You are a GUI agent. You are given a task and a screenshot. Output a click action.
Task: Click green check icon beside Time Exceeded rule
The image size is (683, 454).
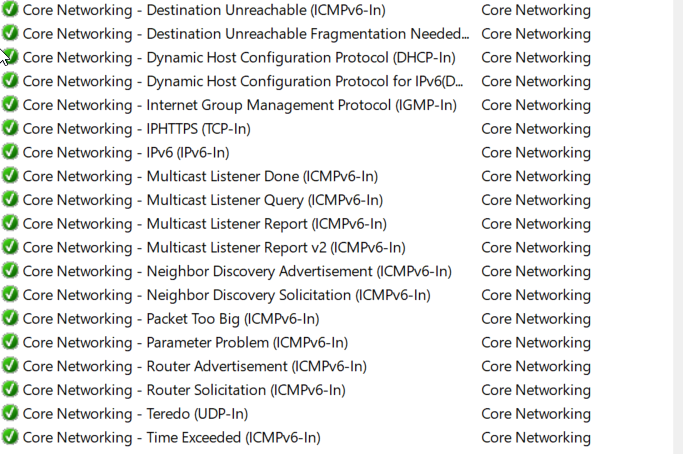click(x=10, y=438)
